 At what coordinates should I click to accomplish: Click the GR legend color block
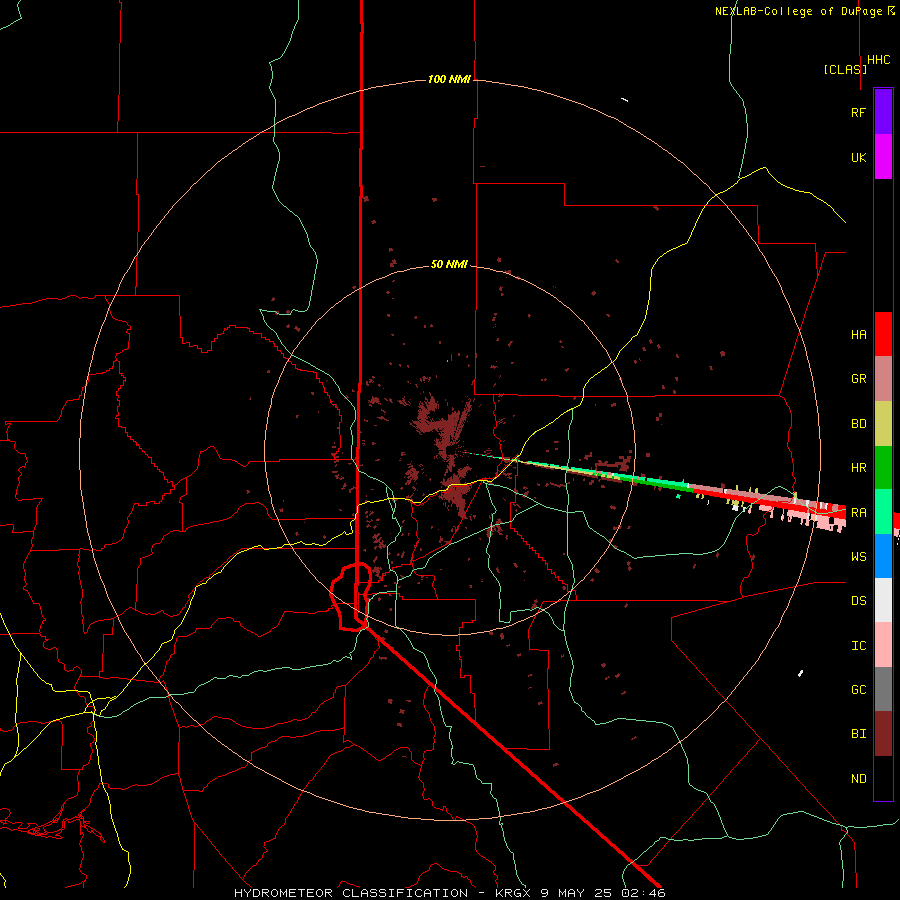(x=883, y=379)
